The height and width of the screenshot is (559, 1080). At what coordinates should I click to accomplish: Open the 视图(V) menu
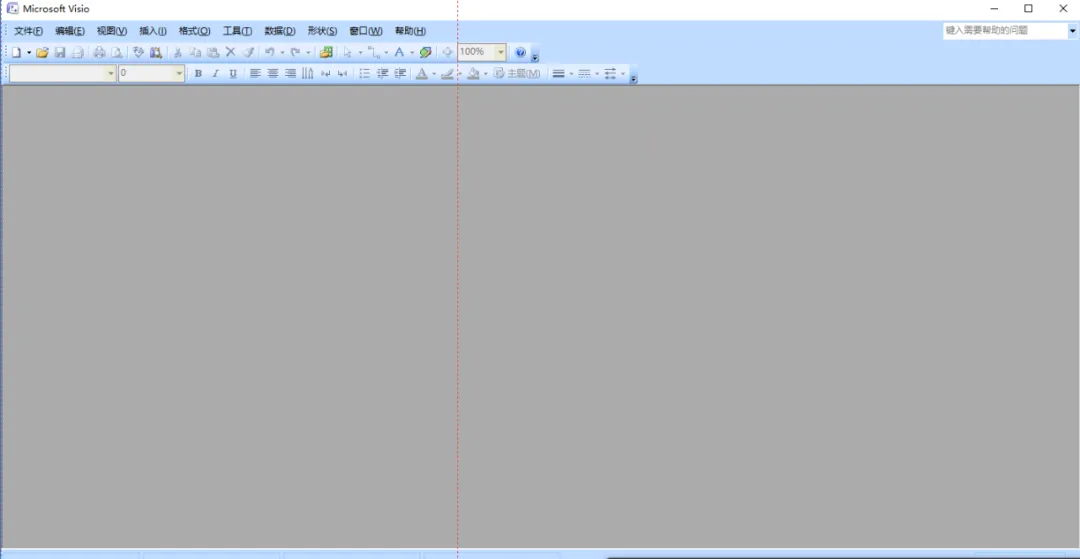point(112,31)
